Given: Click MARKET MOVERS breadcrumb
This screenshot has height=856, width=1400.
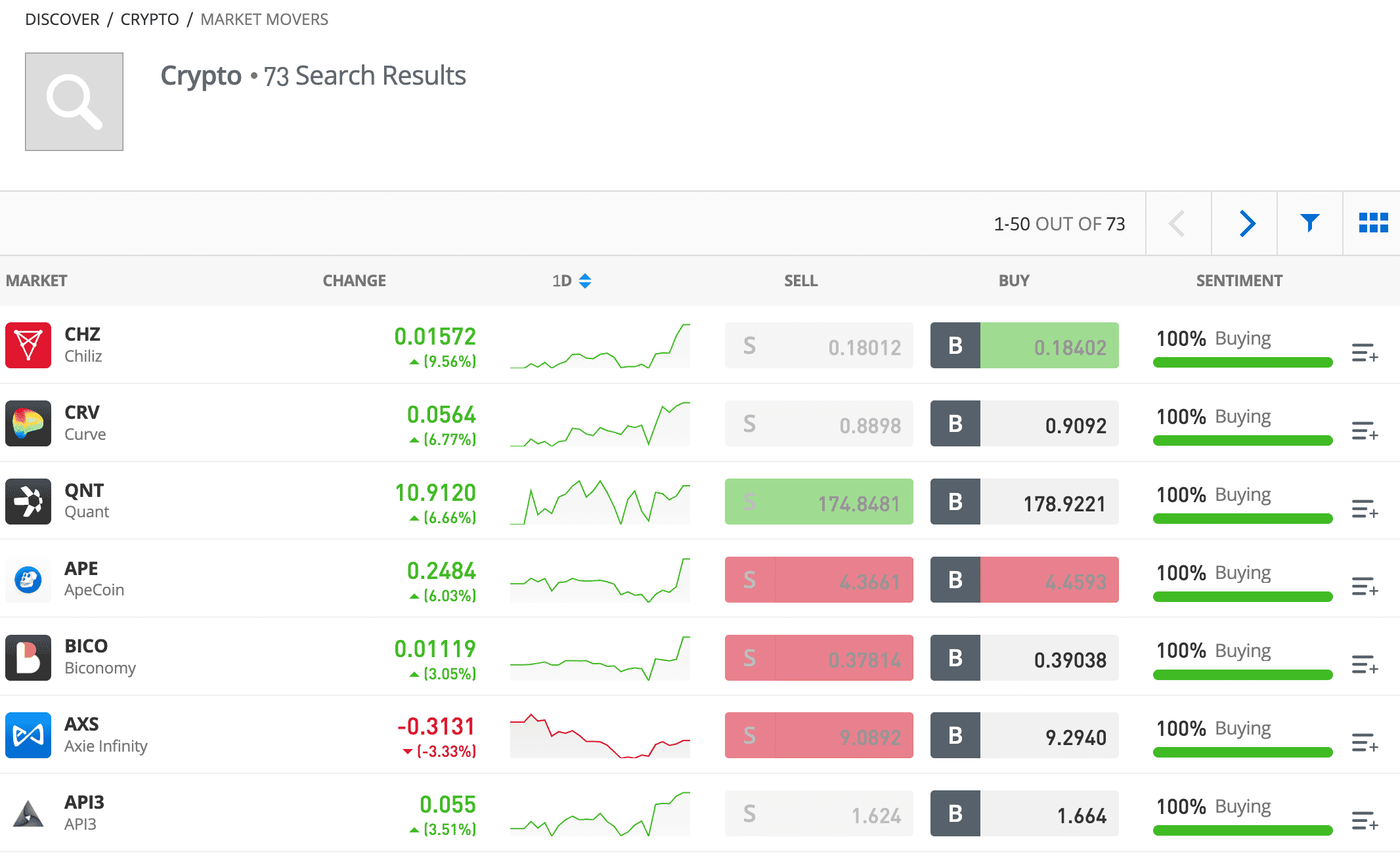Looking at the screenshot, I should pyautogui.click(x=264, y=20).
